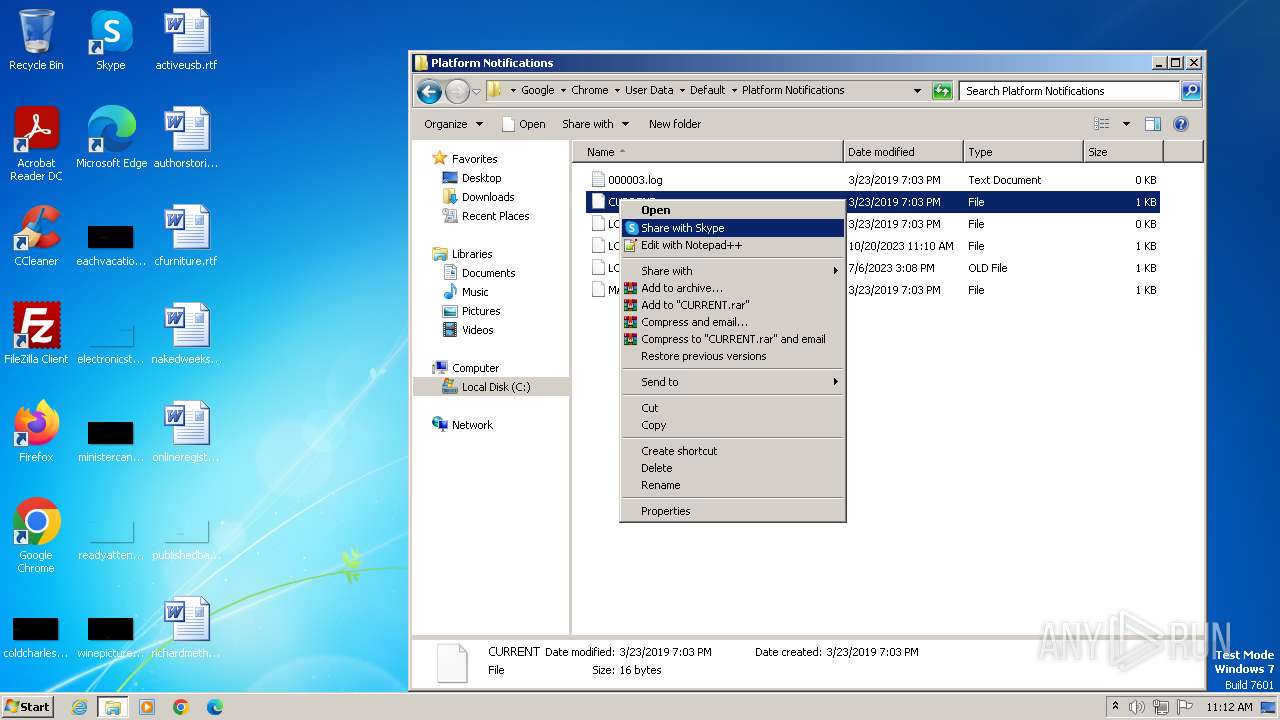This screenshot has height=720, width=1280.
Task: Open CCleaner desktop shortcut
Action: coord(36,236)
